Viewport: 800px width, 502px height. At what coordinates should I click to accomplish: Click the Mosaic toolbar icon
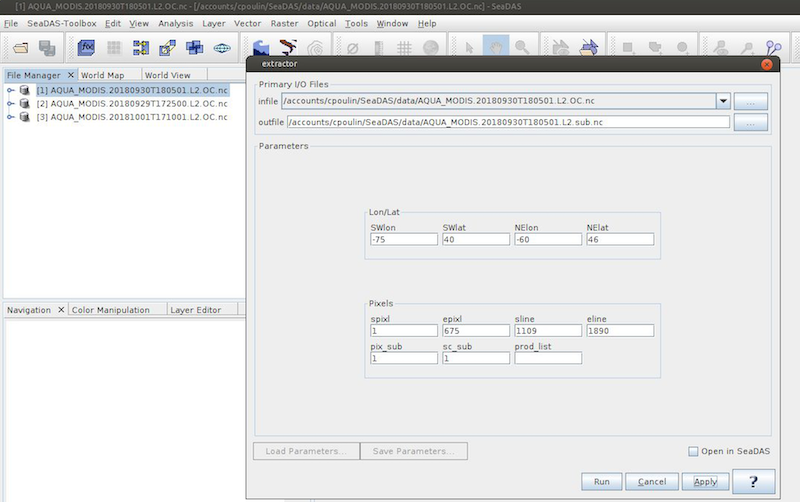194,47
